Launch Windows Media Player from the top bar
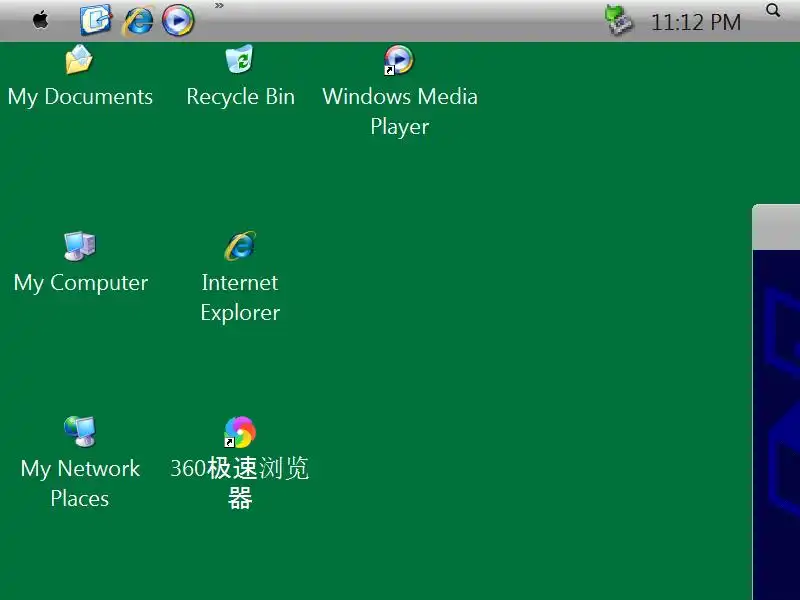This screenshot has height=600, width=800. (178, 20)
